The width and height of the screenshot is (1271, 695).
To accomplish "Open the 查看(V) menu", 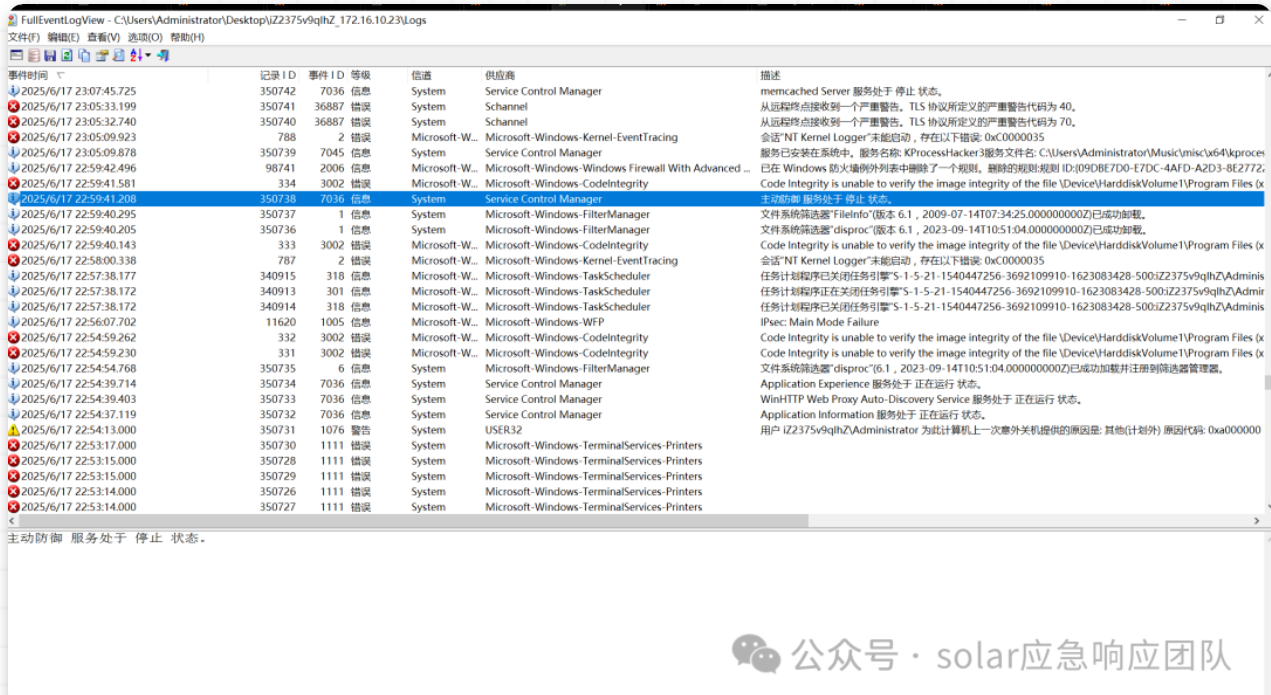I will pos(103,37).
